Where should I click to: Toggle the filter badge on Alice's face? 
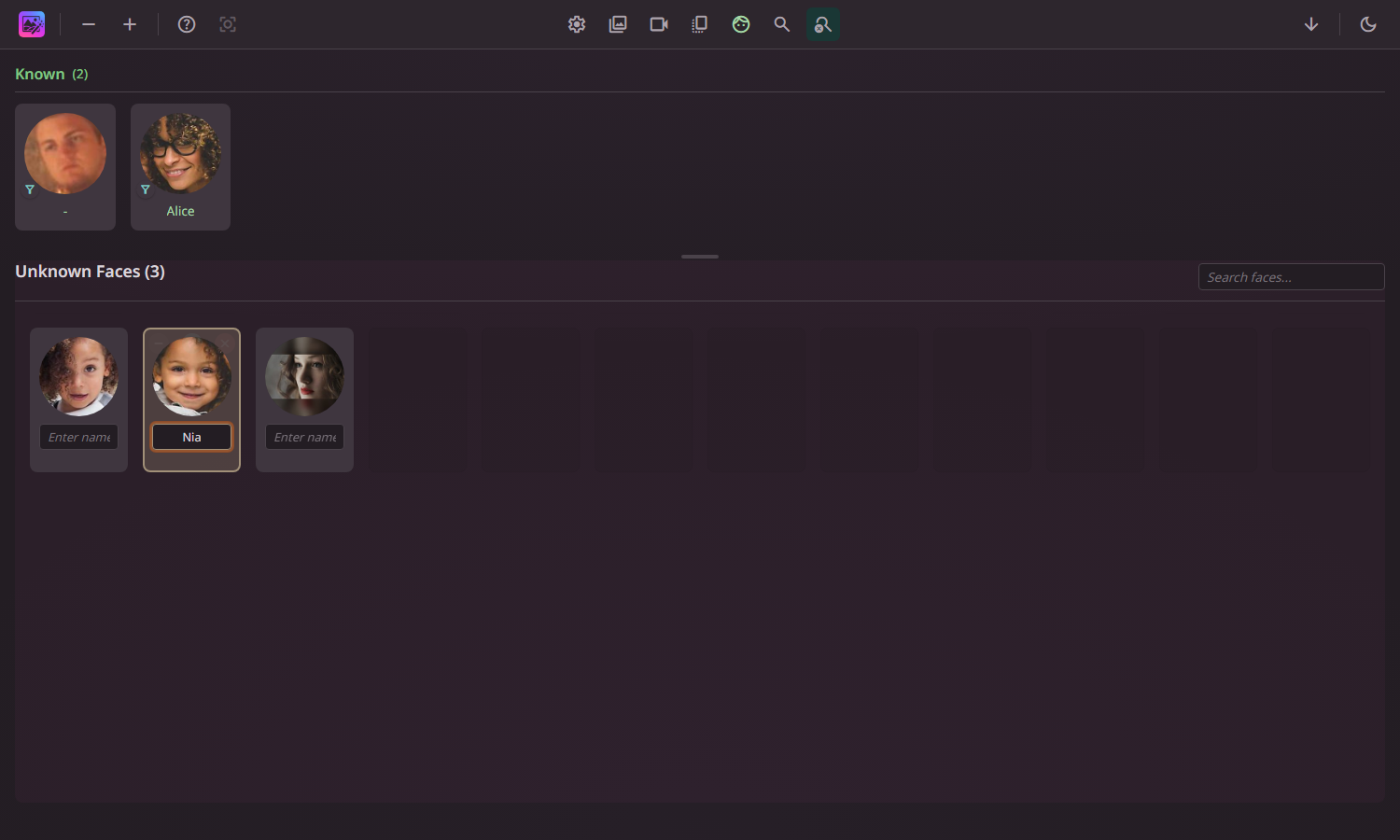pos(146,189)
